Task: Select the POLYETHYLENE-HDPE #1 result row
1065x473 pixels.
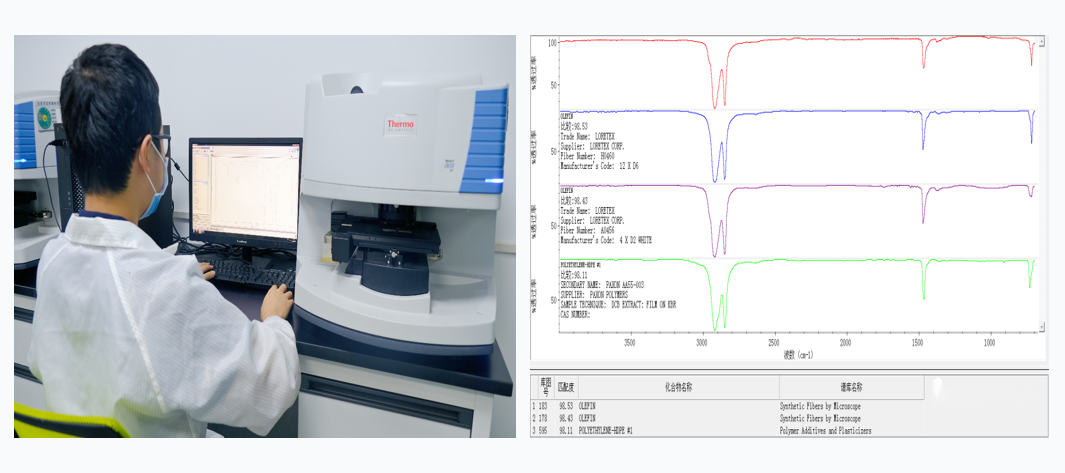Action: (x=620, y=429)
